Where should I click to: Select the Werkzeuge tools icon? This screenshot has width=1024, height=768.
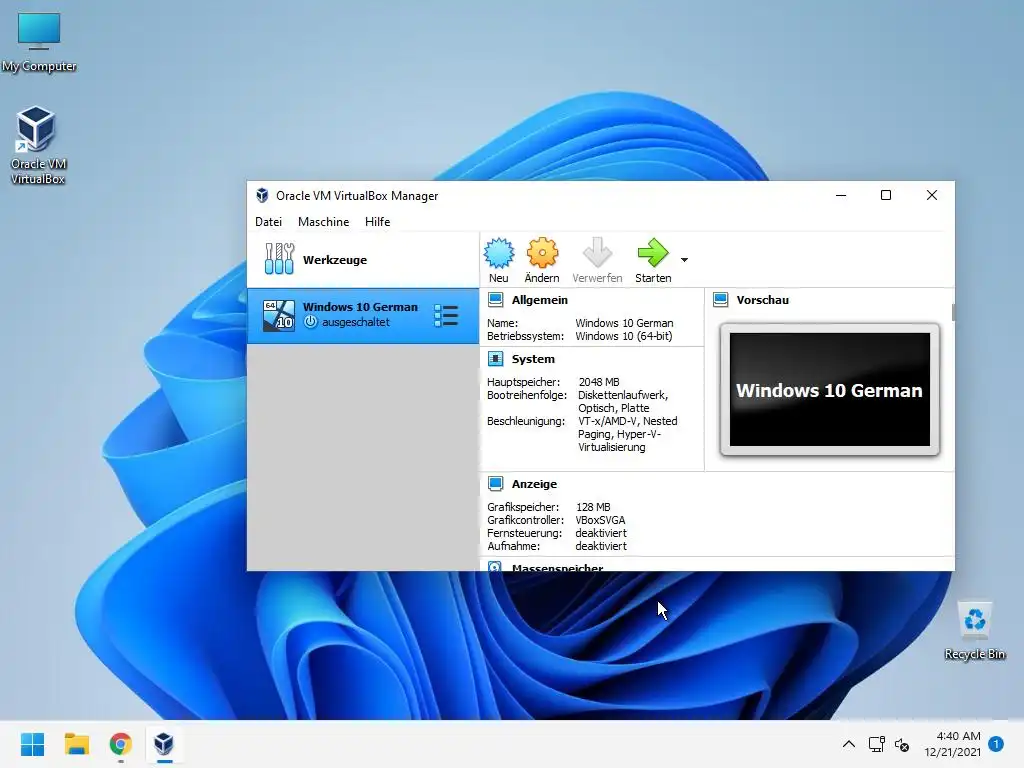click(279, 259)
